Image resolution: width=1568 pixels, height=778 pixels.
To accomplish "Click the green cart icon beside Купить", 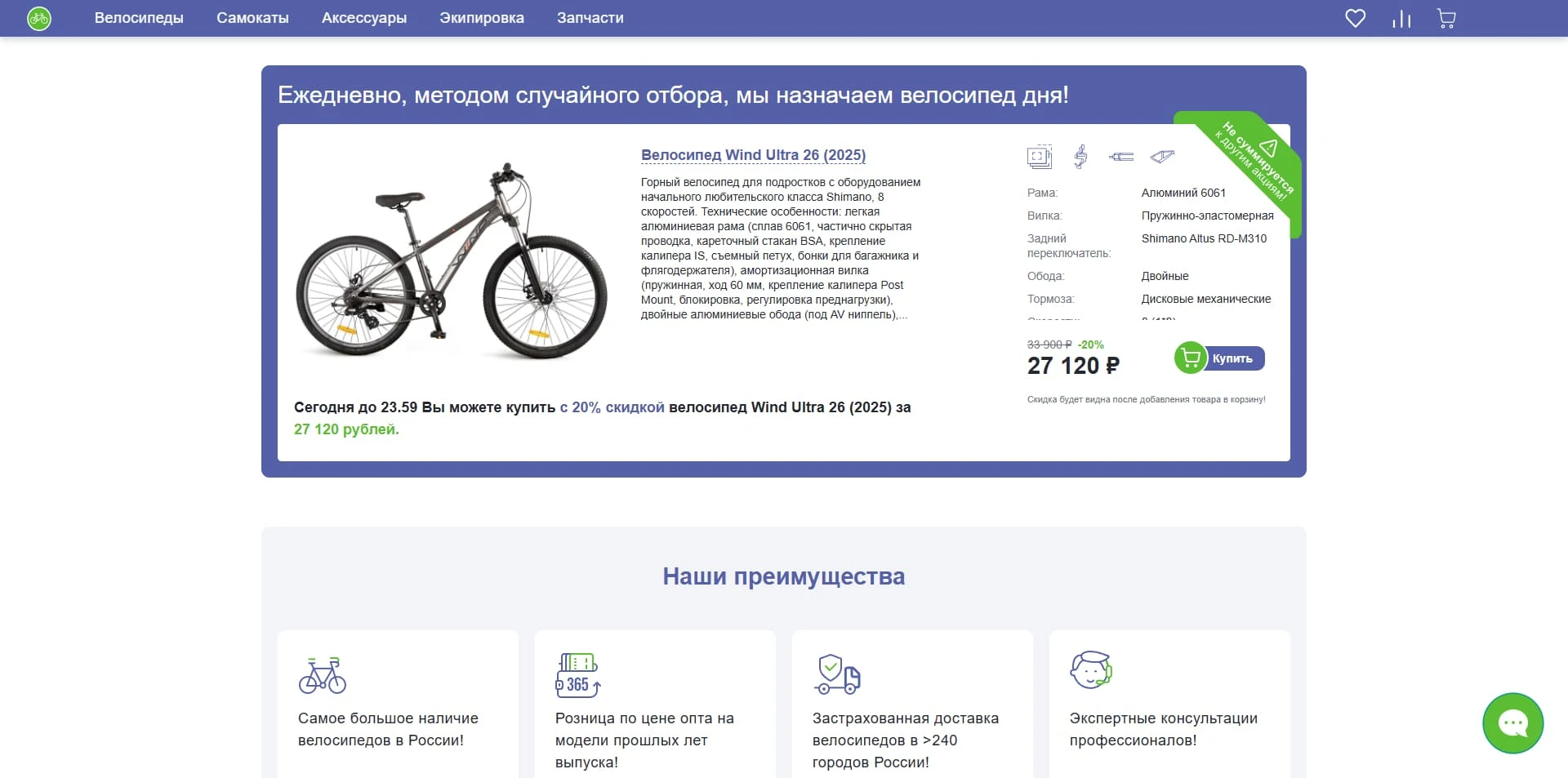I will [x=1191, y=358].
